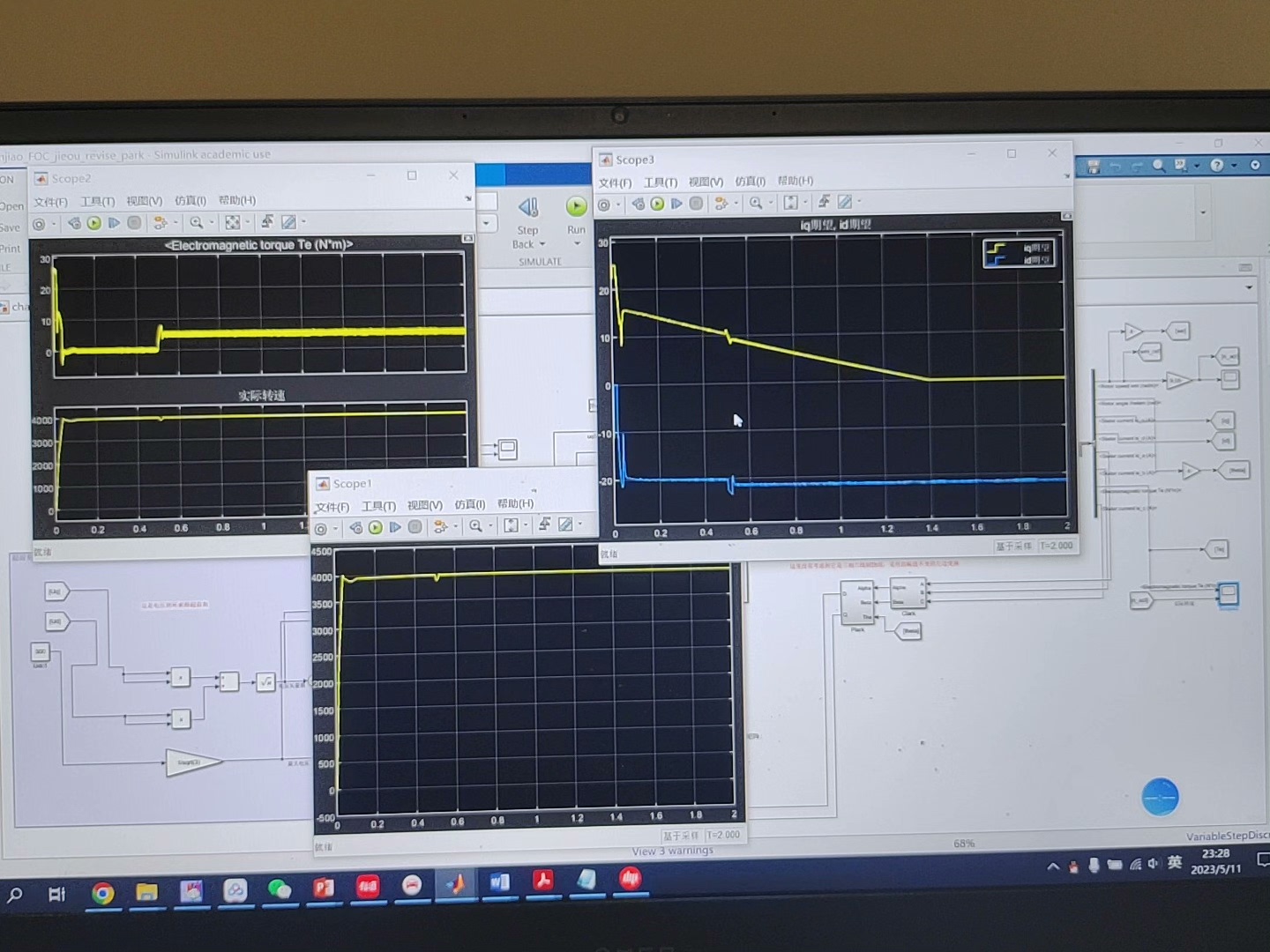This screenshot has height=952, width=1270.
Task: Open measurements icon in Scope3 toolbar
Action: [x=844, y=202]
